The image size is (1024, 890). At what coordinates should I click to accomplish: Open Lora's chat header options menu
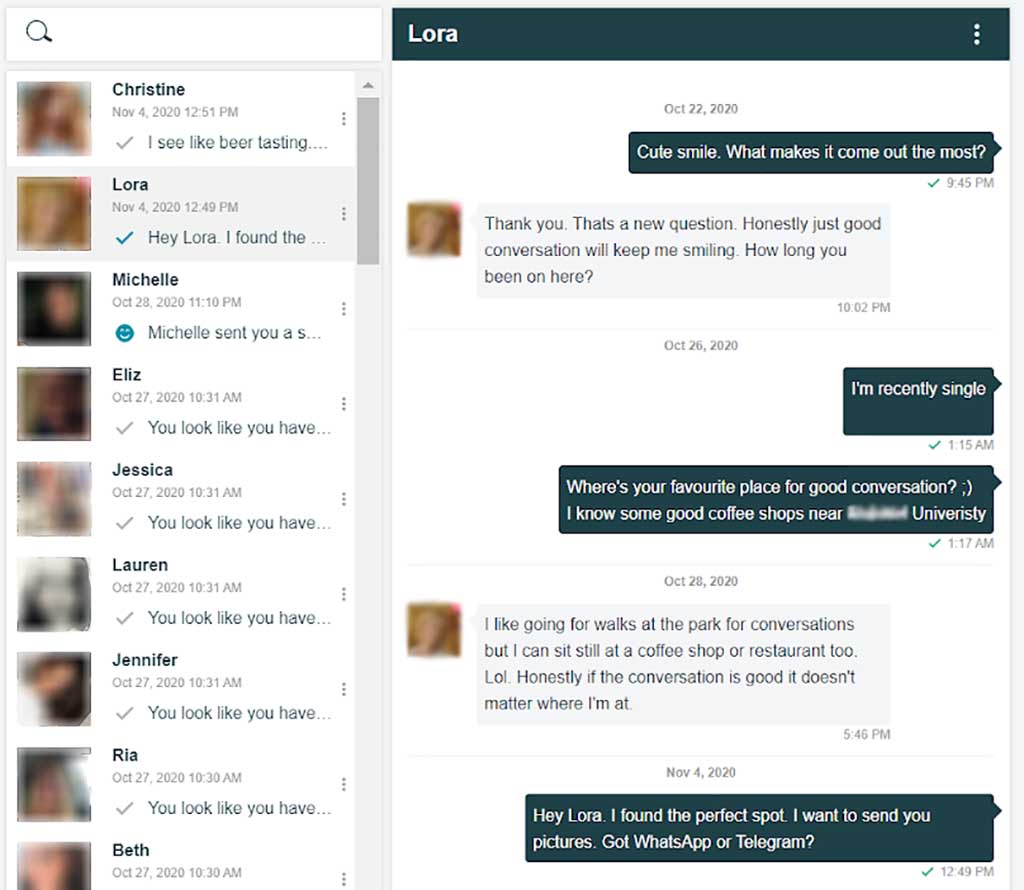pyautogui.click(x=977, y=33)
